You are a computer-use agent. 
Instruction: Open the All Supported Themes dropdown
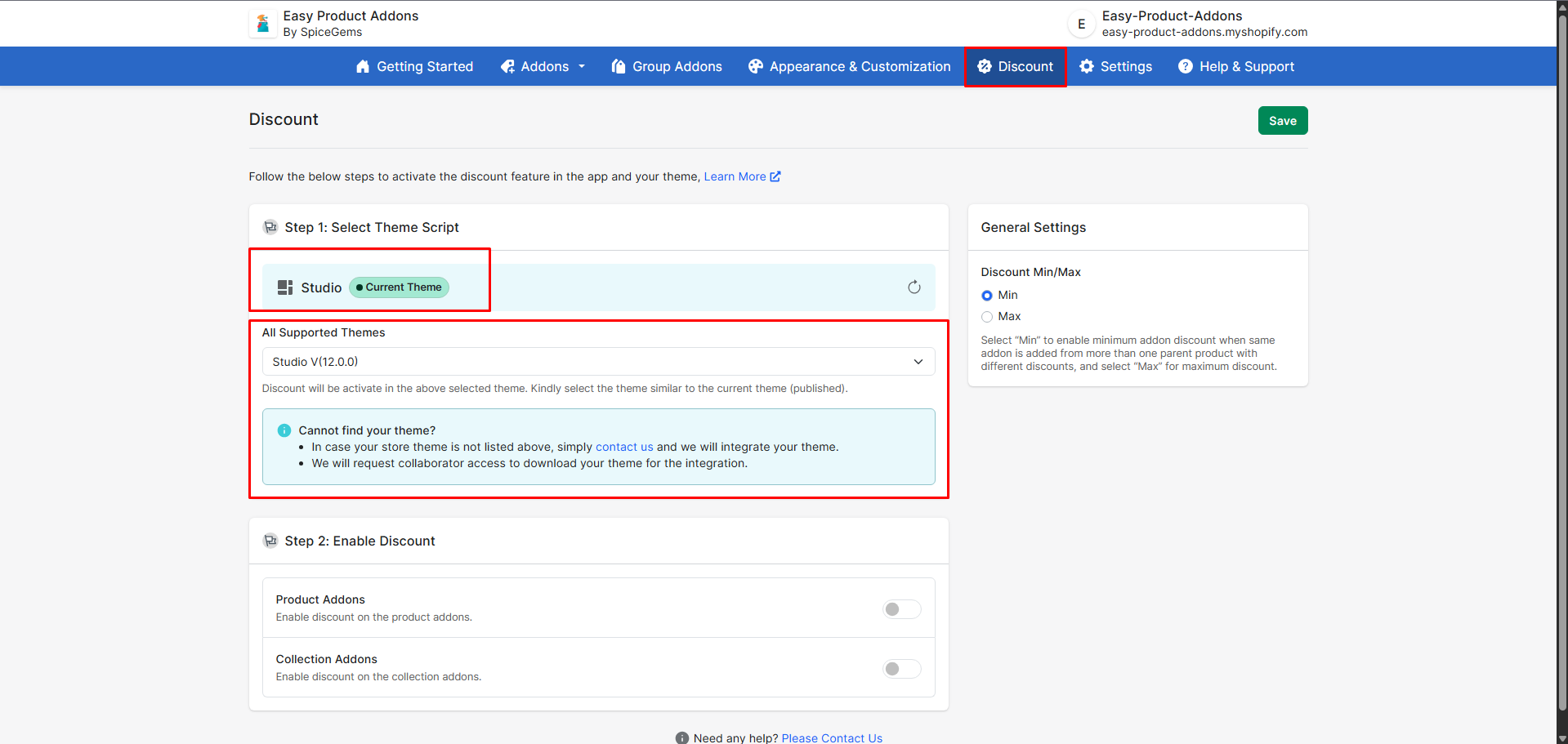coord(597,362)
